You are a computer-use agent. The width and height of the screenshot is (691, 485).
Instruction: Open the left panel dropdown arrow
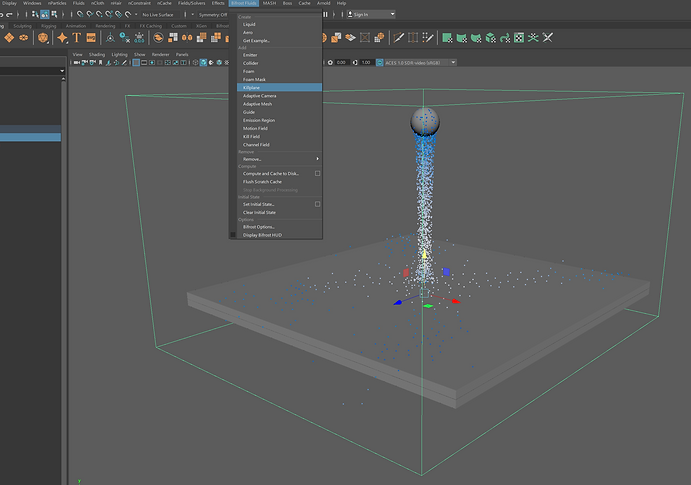62,71
